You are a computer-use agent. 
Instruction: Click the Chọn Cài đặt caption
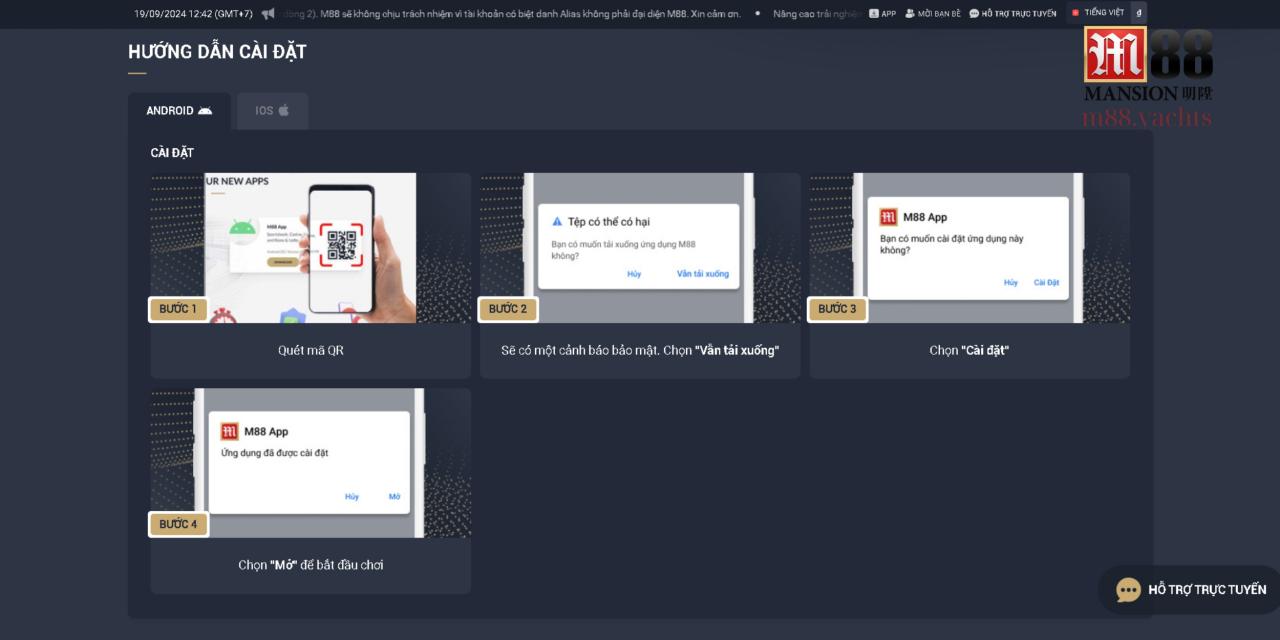(969, 350)
